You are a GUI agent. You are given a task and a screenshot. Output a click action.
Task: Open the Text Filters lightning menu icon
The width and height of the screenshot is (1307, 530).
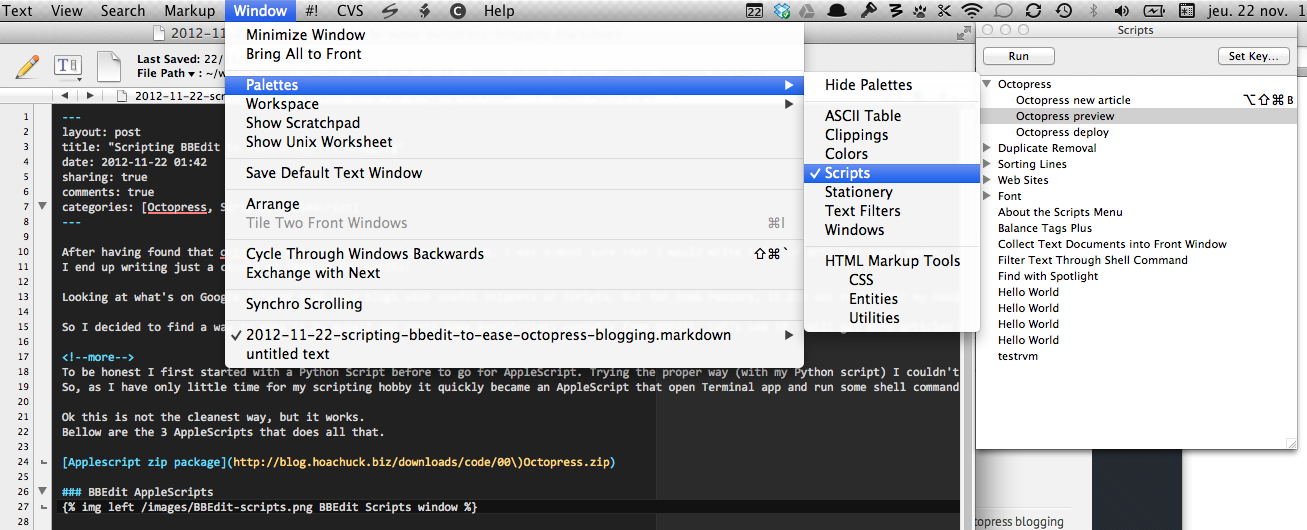pyautogui.click(x=424, y=11)
